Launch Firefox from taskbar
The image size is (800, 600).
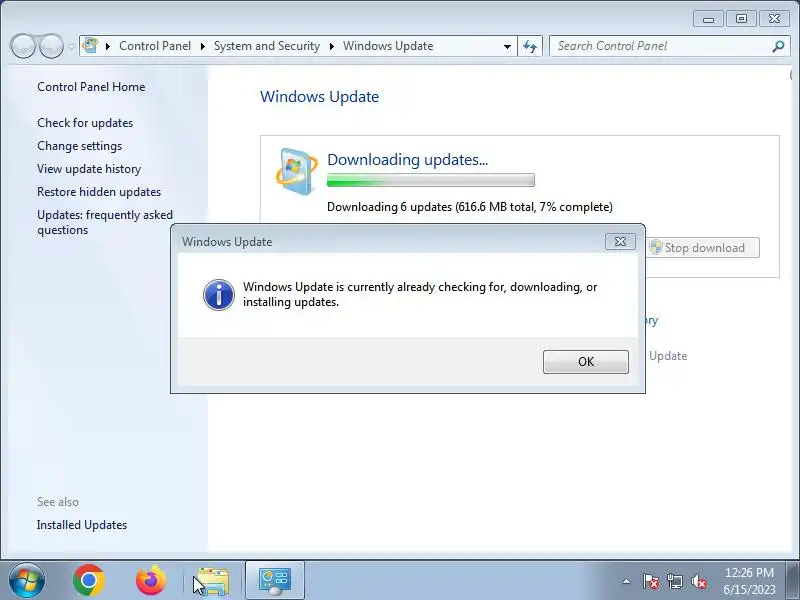151,580
